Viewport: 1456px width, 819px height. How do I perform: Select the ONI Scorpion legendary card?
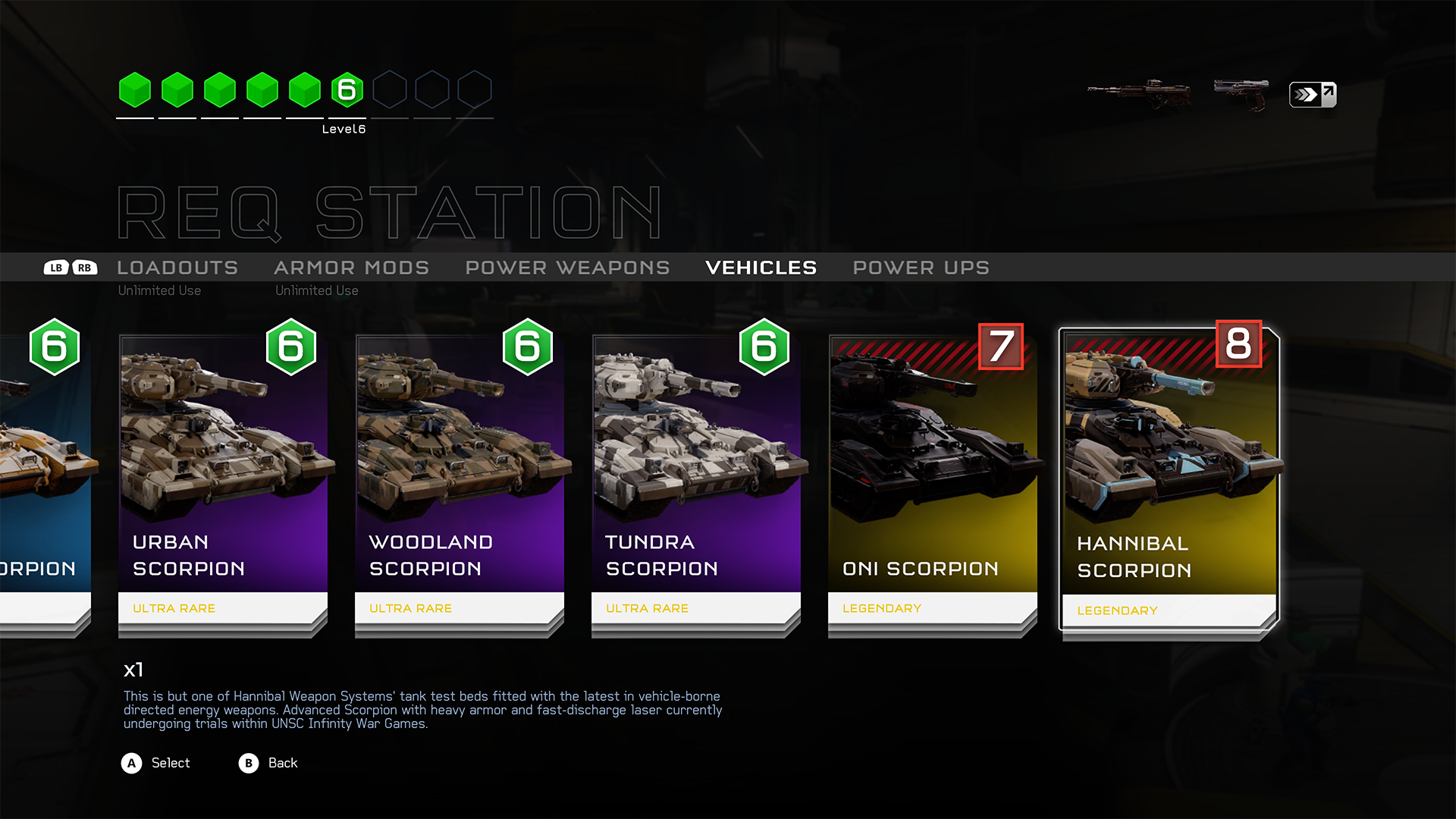[x=933, y=479]
